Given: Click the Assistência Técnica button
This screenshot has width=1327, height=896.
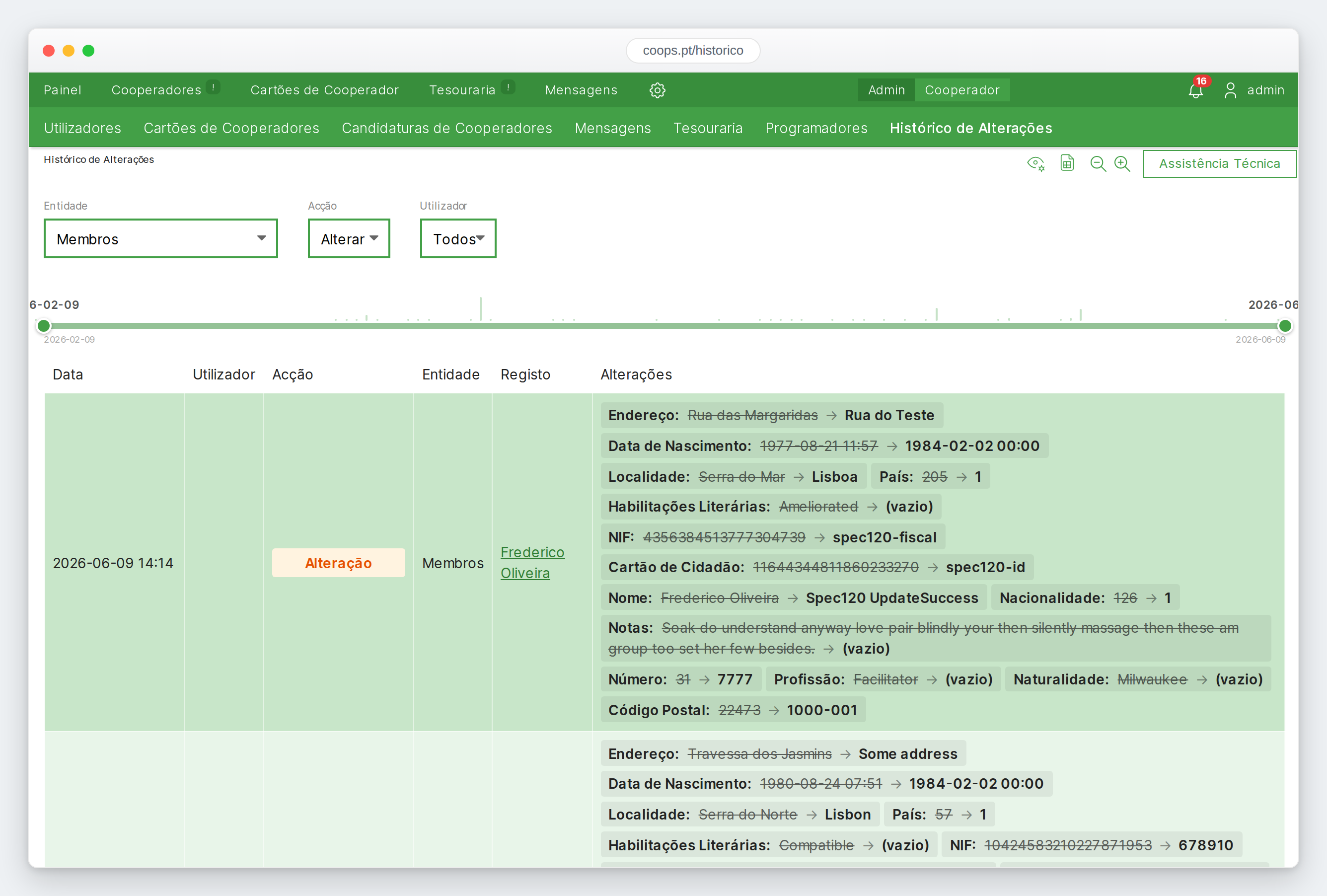Looking at the screenshot, I should click(x=1220, y=164).
